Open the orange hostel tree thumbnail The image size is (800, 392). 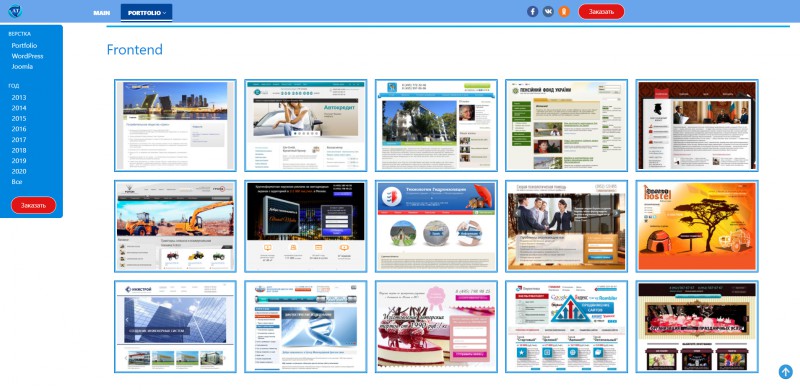click(x=697, y=226)
